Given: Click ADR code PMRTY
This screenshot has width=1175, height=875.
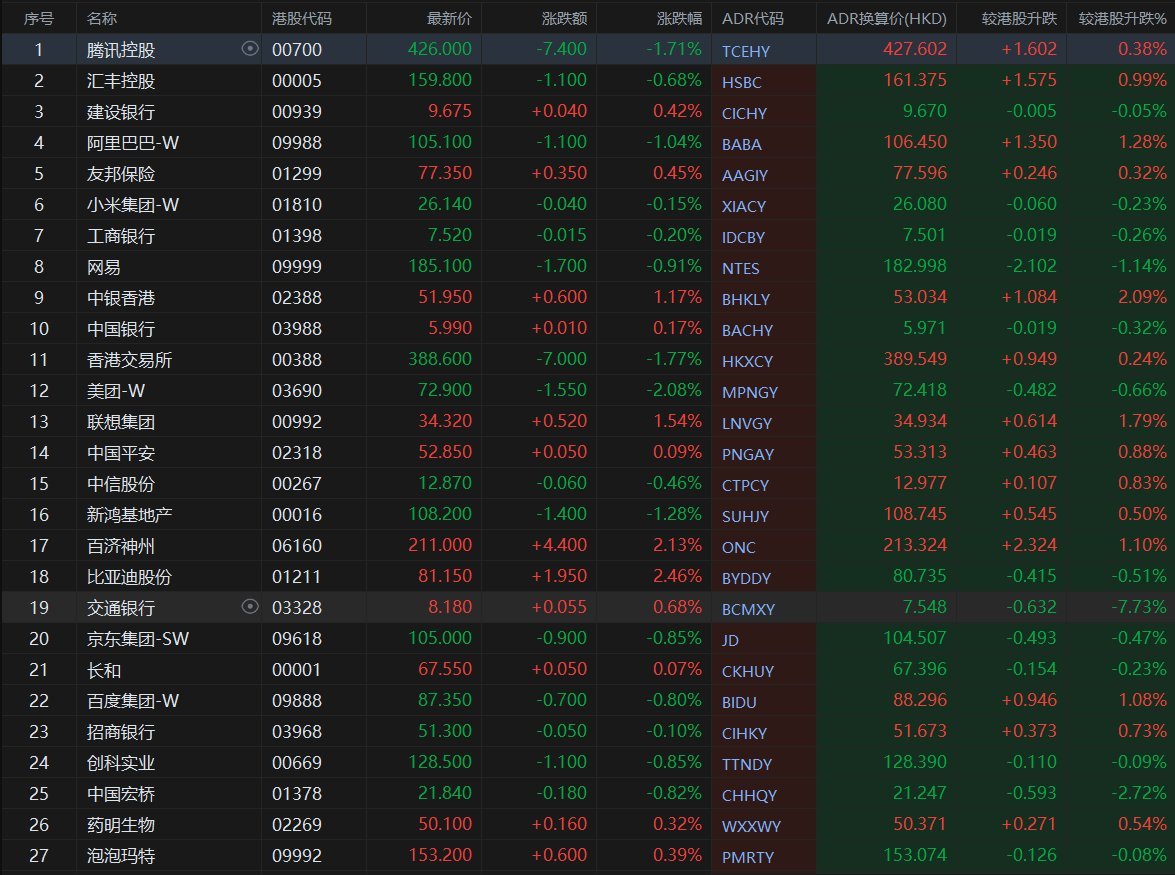Looking at the screenshot, I should pyautogui.click(x=748, y=858).
